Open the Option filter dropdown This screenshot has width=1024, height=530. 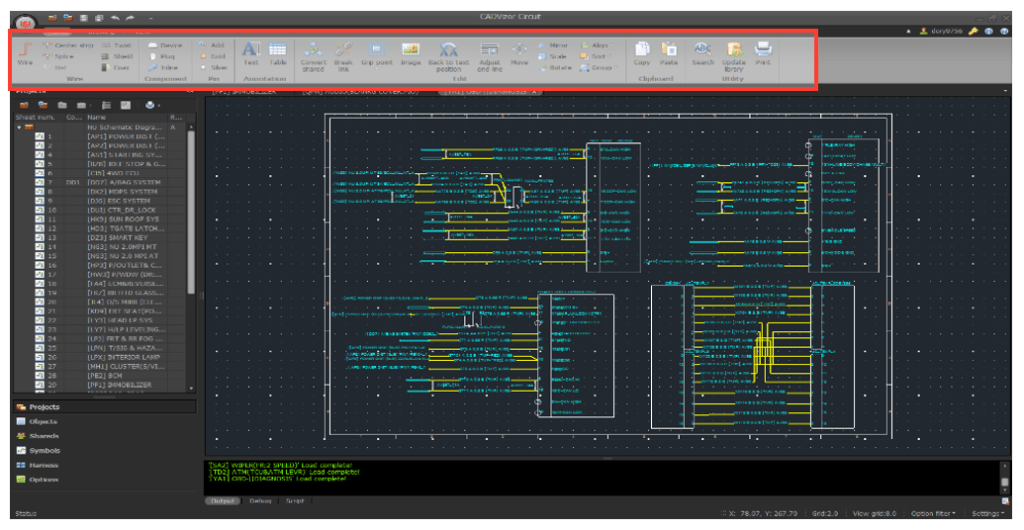click(x=932, y=514)
